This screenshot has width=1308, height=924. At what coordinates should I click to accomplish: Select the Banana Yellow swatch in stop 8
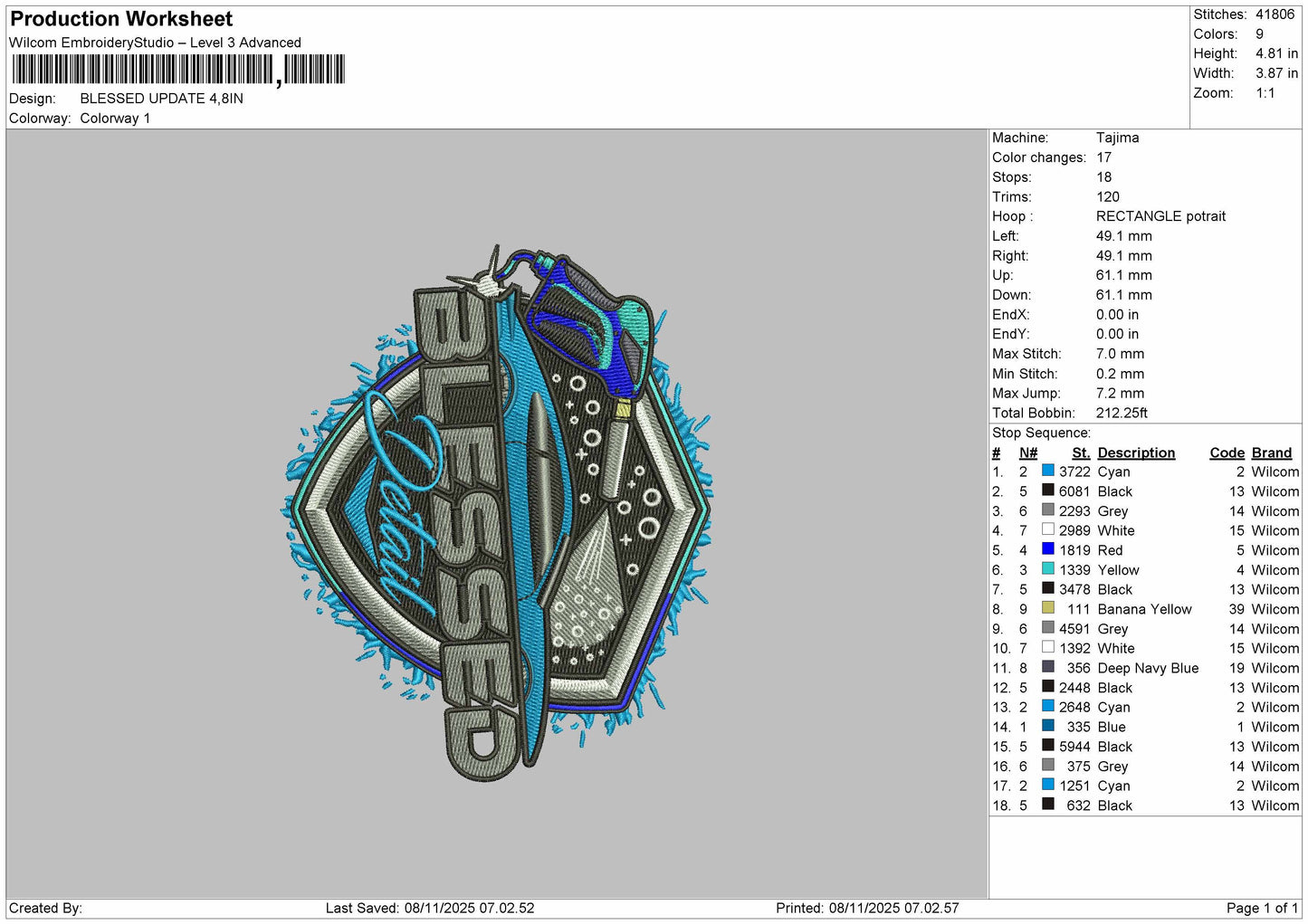tap(1047, 608)
